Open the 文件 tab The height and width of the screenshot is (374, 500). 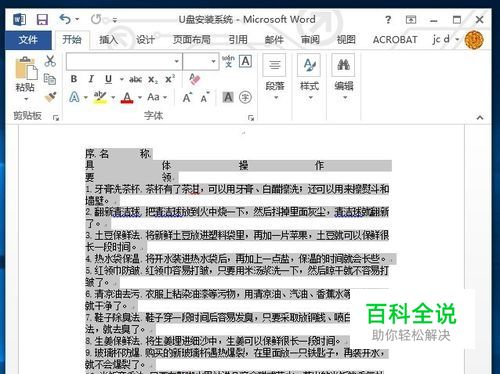[x=28, y=40]
